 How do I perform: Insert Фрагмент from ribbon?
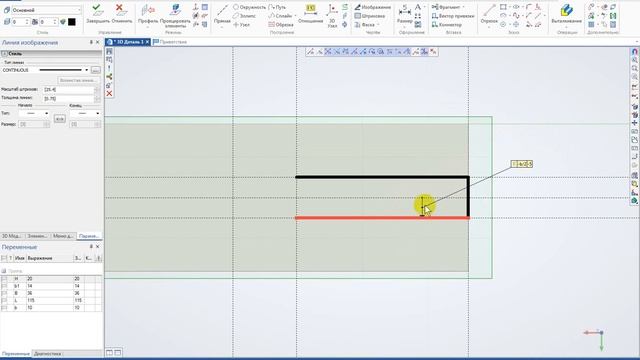tap(446, 7)
